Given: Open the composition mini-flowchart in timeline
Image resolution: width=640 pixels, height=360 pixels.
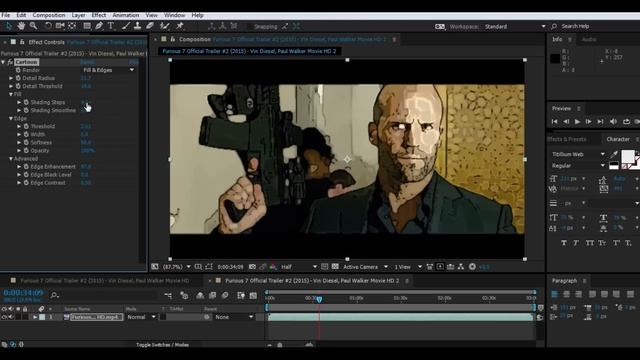Looking at the screenshot, I should pos(168,295).
